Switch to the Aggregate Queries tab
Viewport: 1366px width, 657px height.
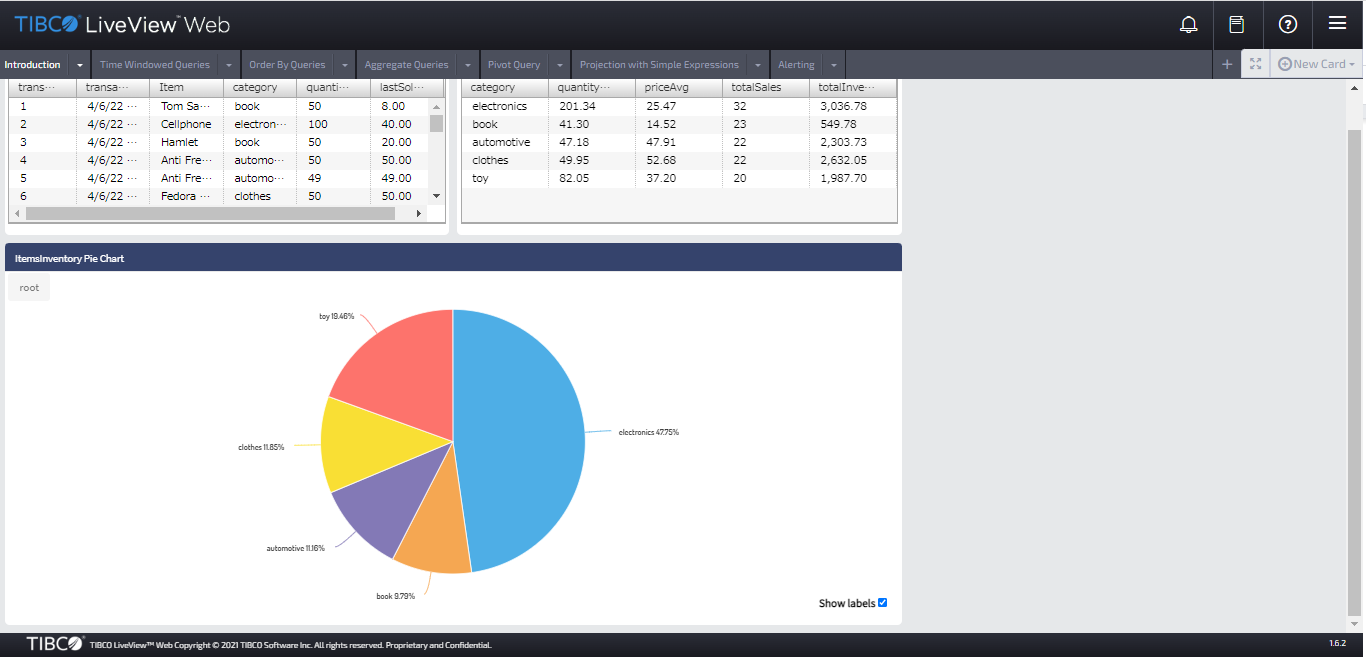(x=406, y=65)
